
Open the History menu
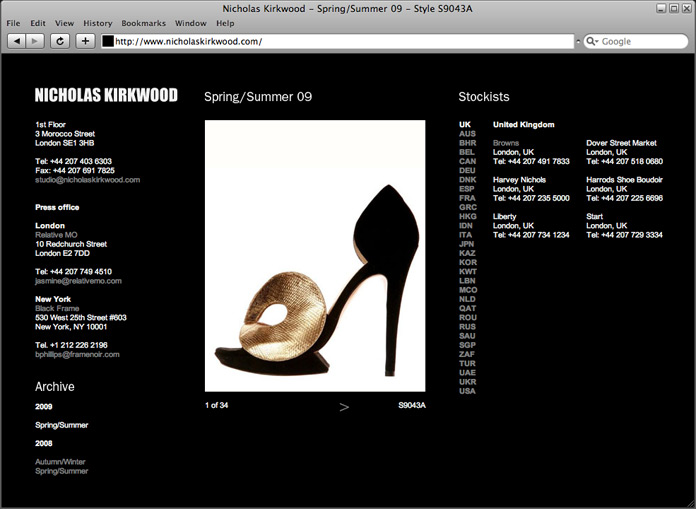coord(98,23)
